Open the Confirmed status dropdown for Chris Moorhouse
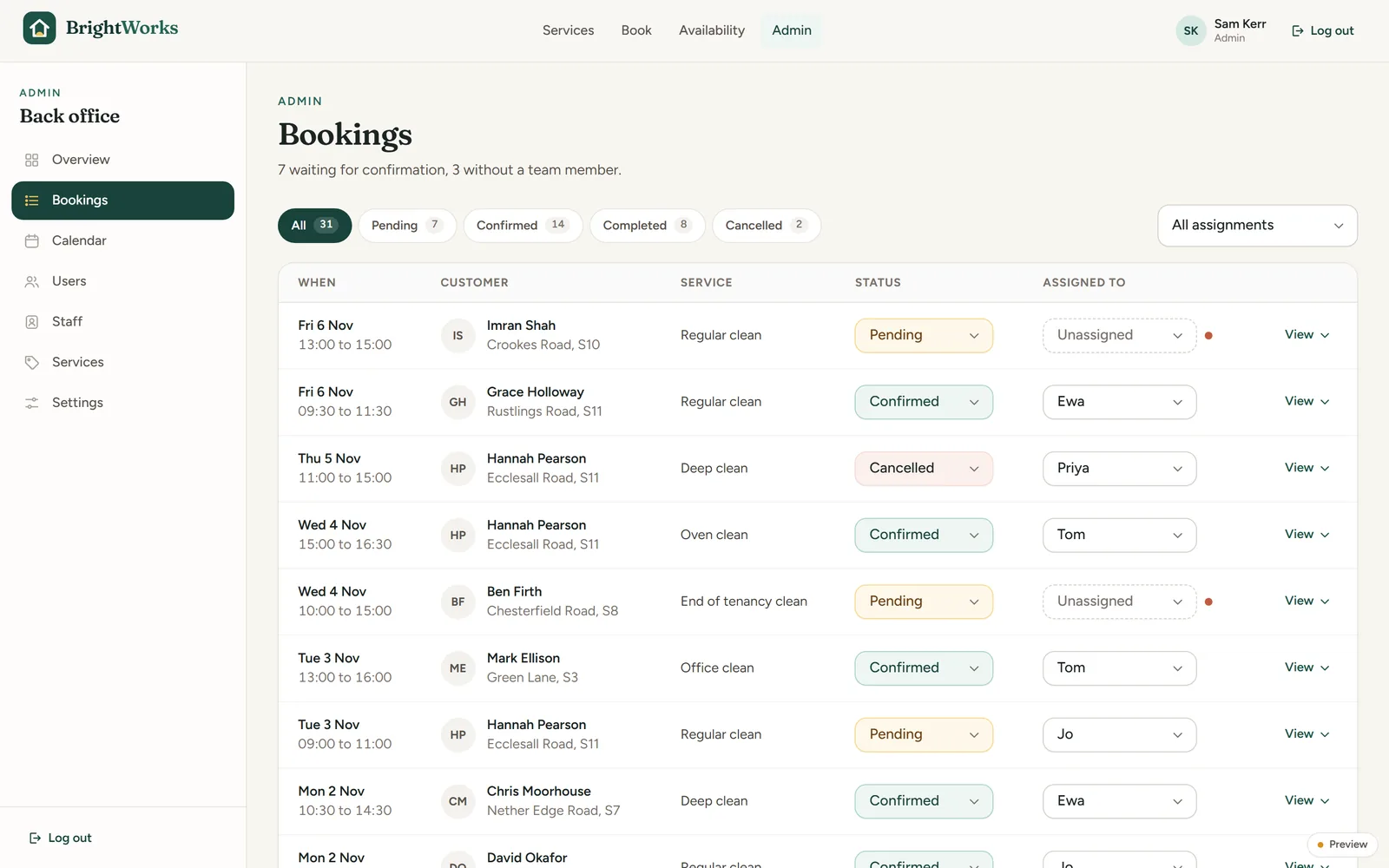The width and height of the screenshot is (1389, 868). tap(924, 801)
